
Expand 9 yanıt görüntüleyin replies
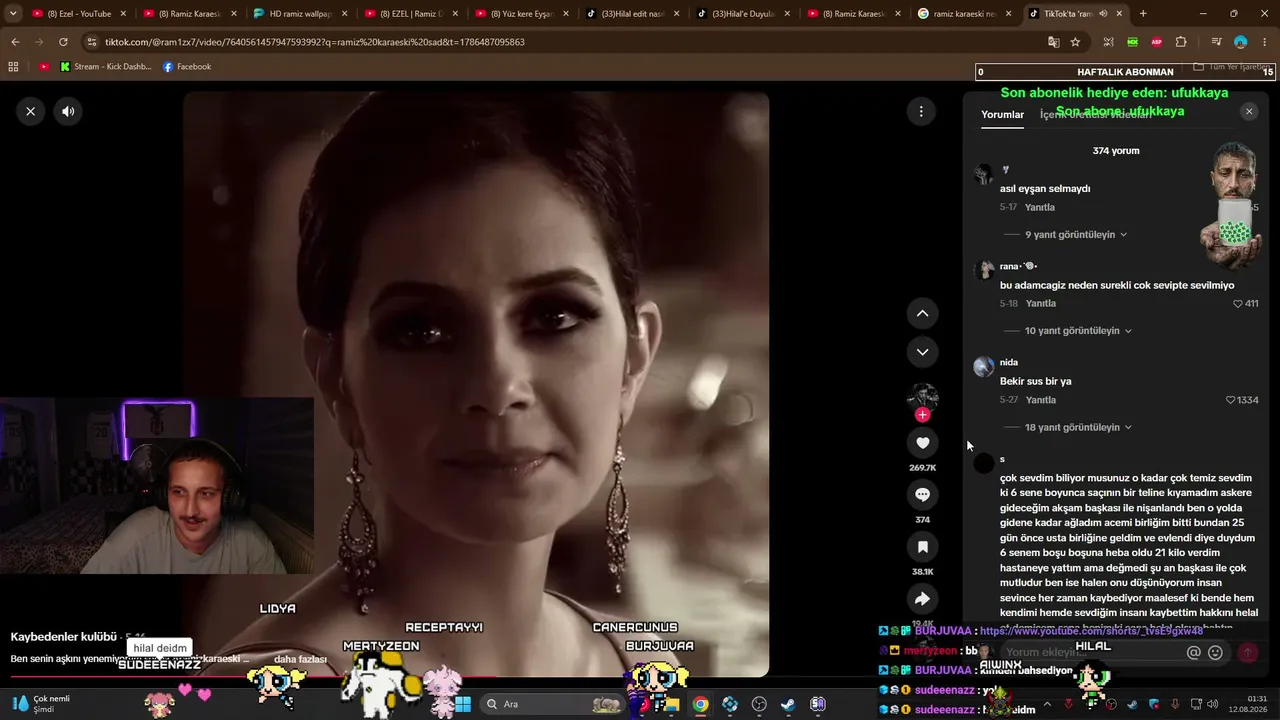coord(1077,235)
